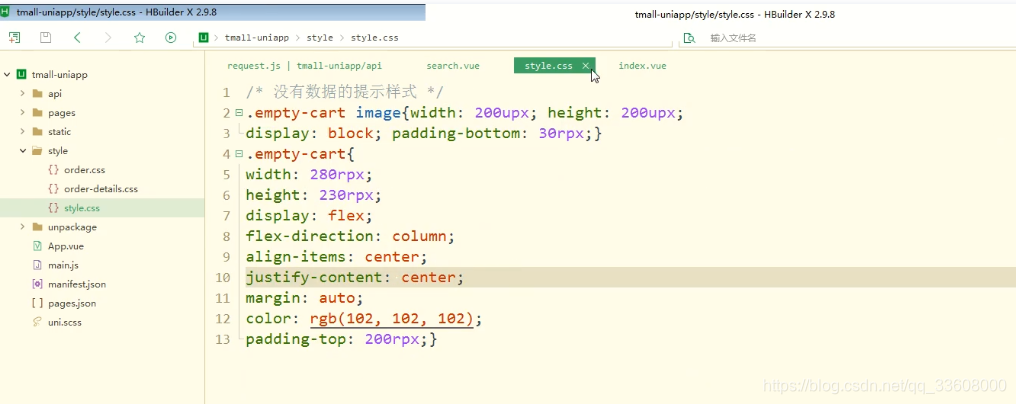Click the unpackage folder icon
Screen dimensions: 1016x404
coord(38,227)
